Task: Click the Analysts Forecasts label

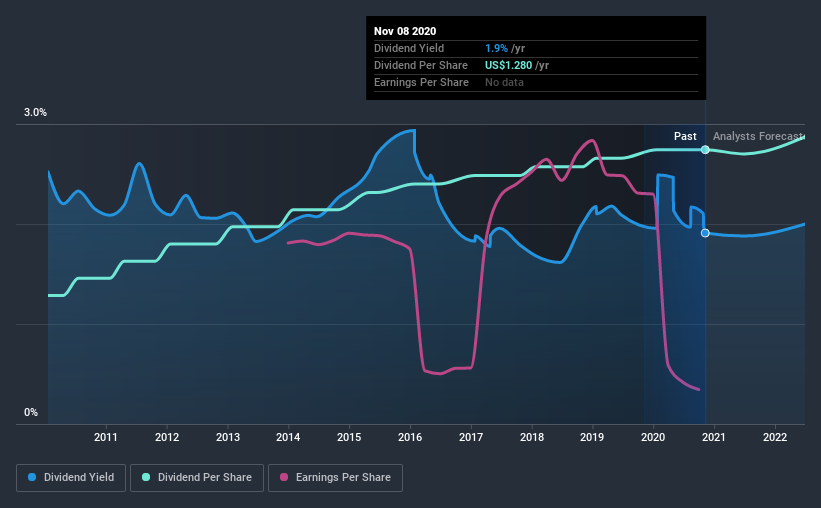Action: 758,136
